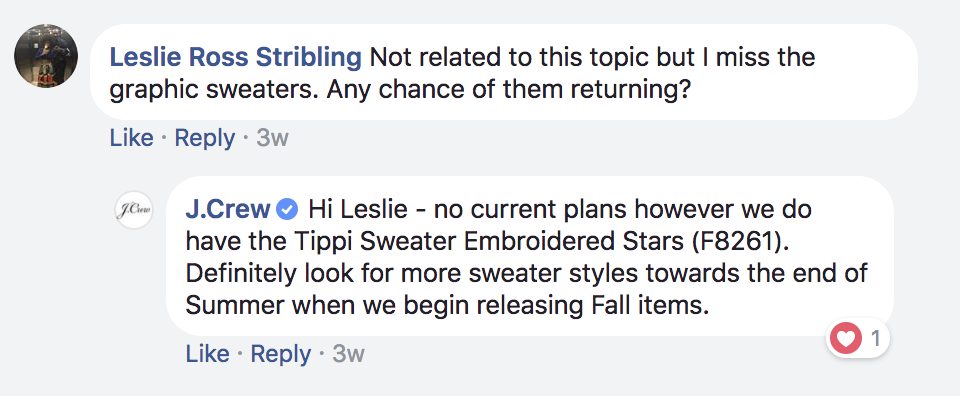
Task: Click the phrase graphic sweaters in comment
Action: [x=214, y=91]
